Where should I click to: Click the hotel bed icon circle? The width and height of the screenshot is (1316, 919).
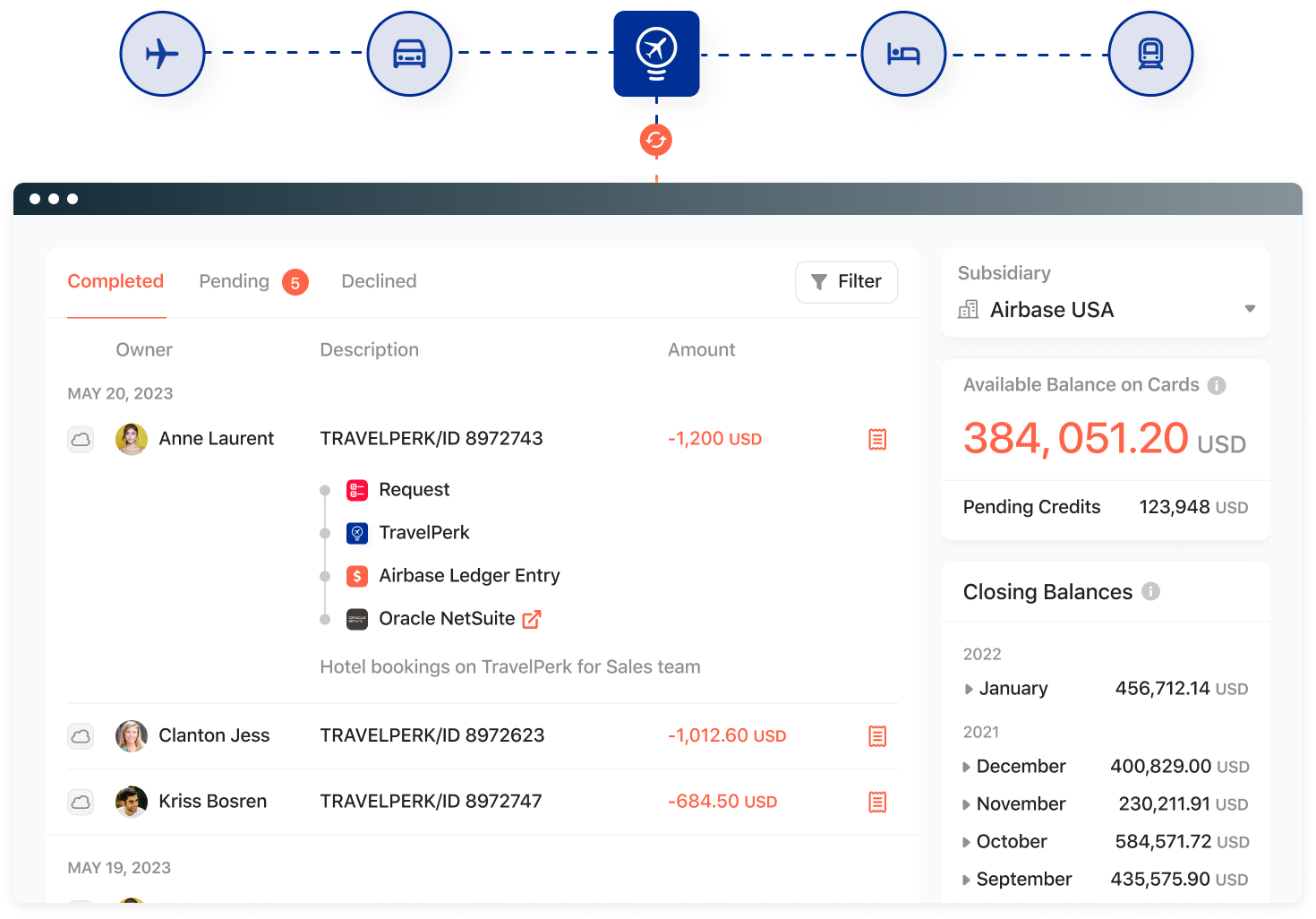click(903, 54)
